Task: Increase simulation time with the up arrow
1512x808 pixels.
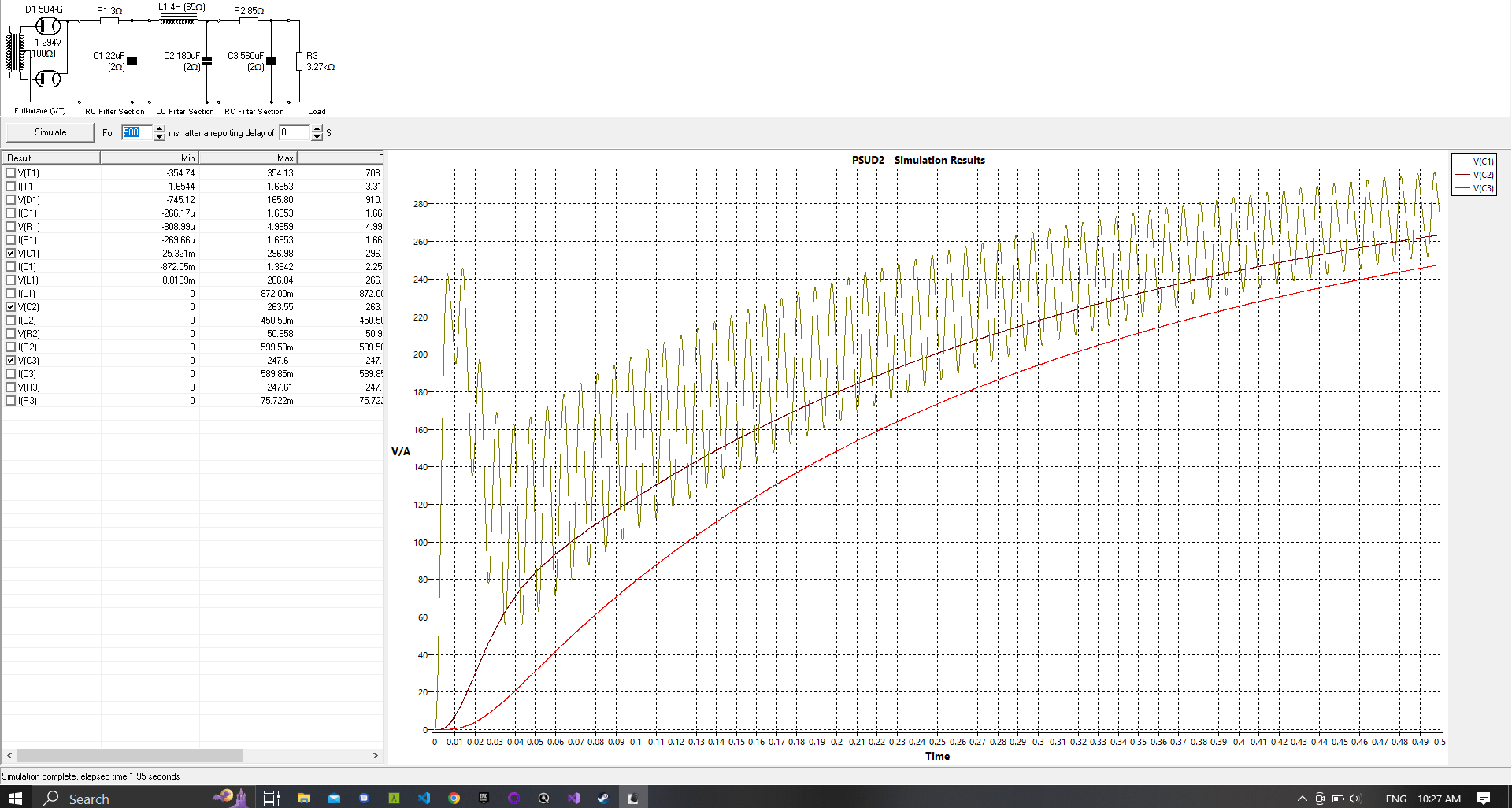Action: 159,128
